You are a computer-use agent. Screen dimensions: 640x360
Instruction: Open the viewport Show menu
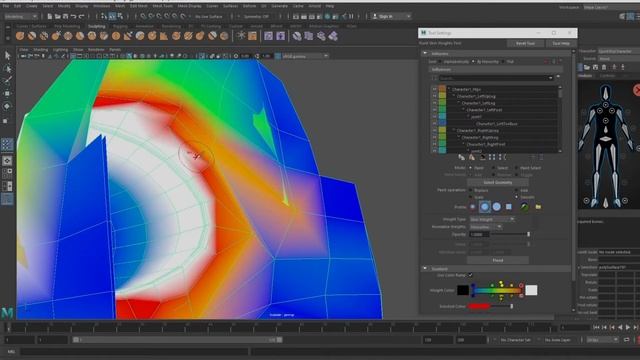[x=78, y=49]
